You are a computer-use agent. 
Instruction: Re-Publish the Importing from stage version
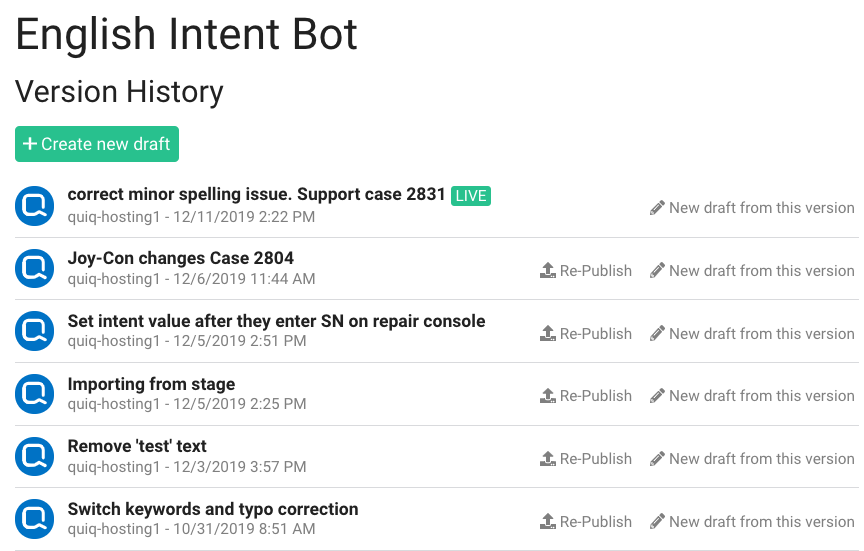click(586, 396)
